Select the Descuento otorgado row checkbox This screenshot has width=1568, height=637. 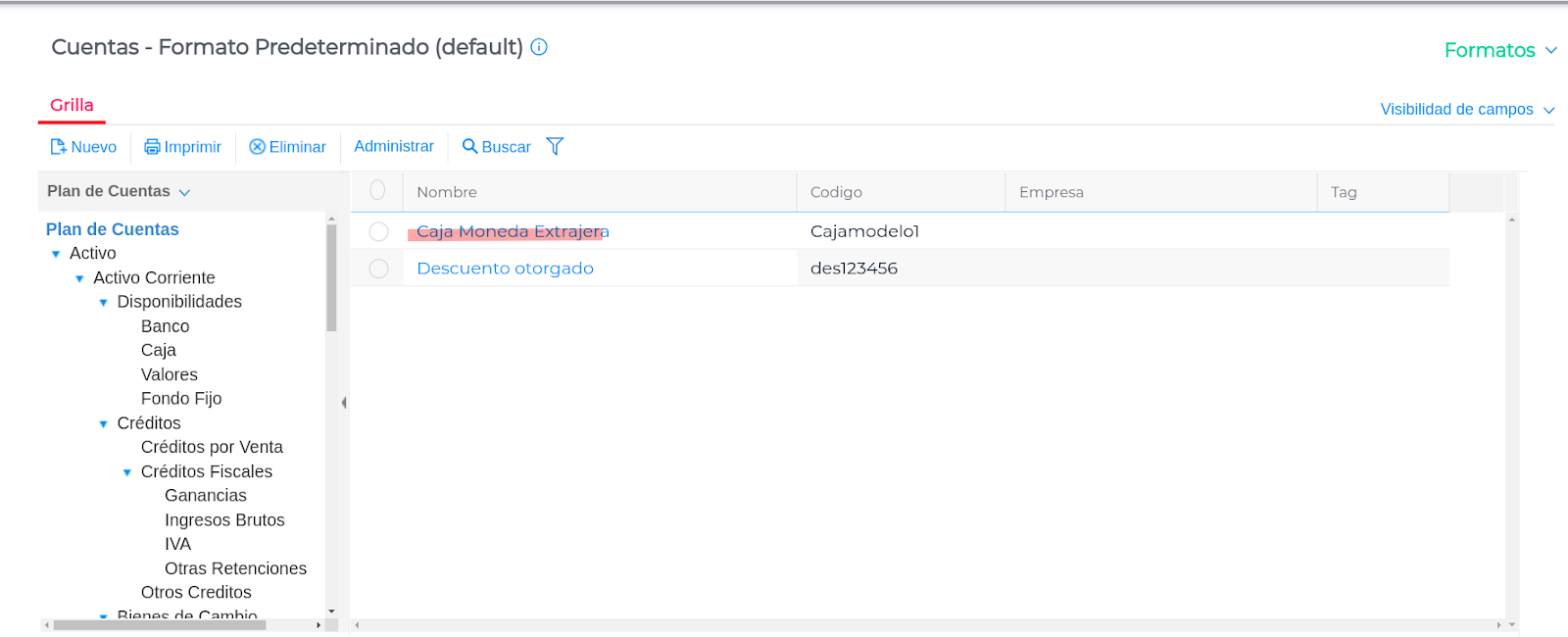point(378,269)
